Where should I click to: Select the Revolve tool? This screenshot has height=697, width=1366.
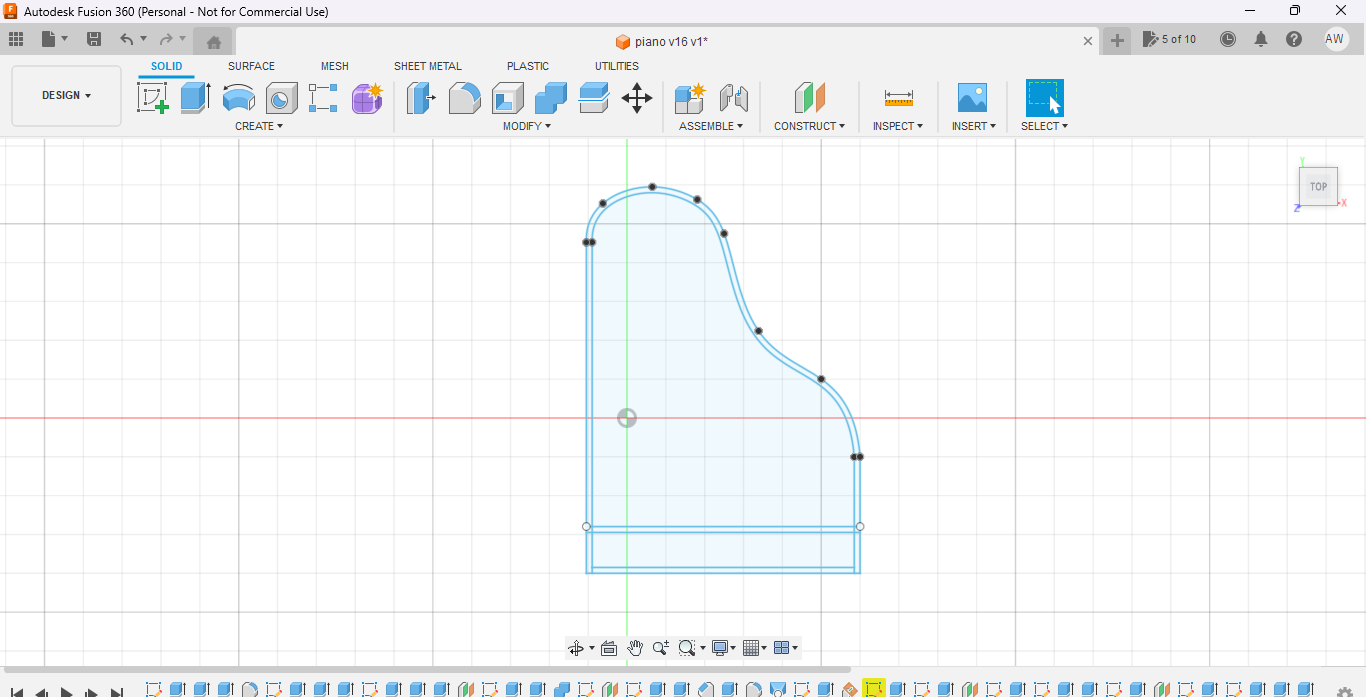pos(239,98)
